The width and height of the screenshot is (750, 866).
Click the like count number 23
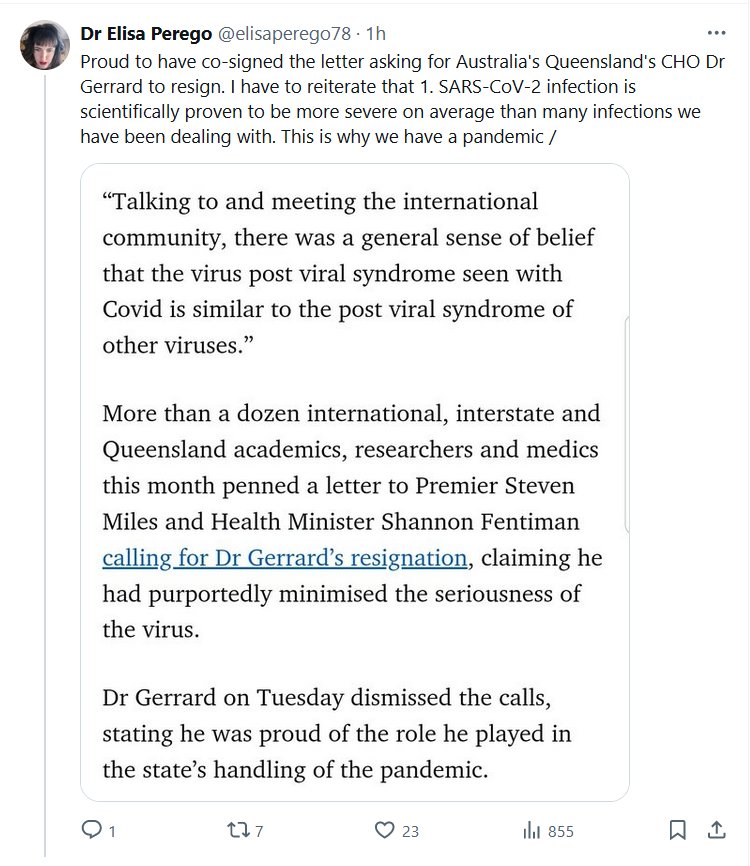coord(410,831)
